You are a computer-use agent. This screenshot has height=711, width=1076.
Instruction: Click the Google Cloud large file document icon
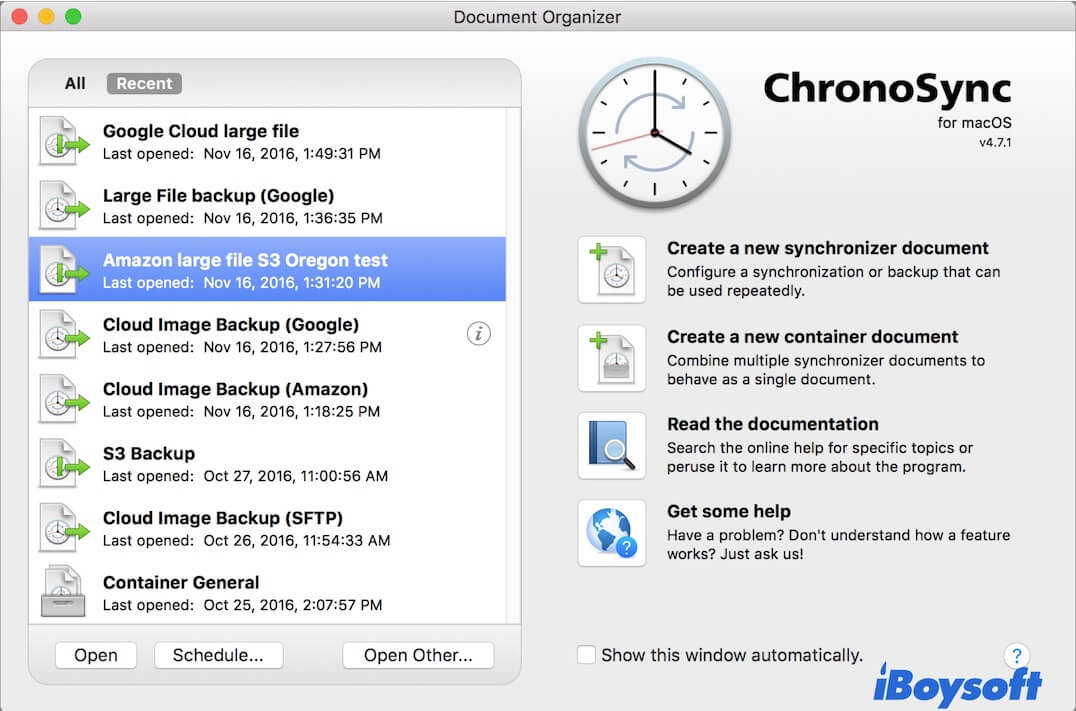point(62,141)
